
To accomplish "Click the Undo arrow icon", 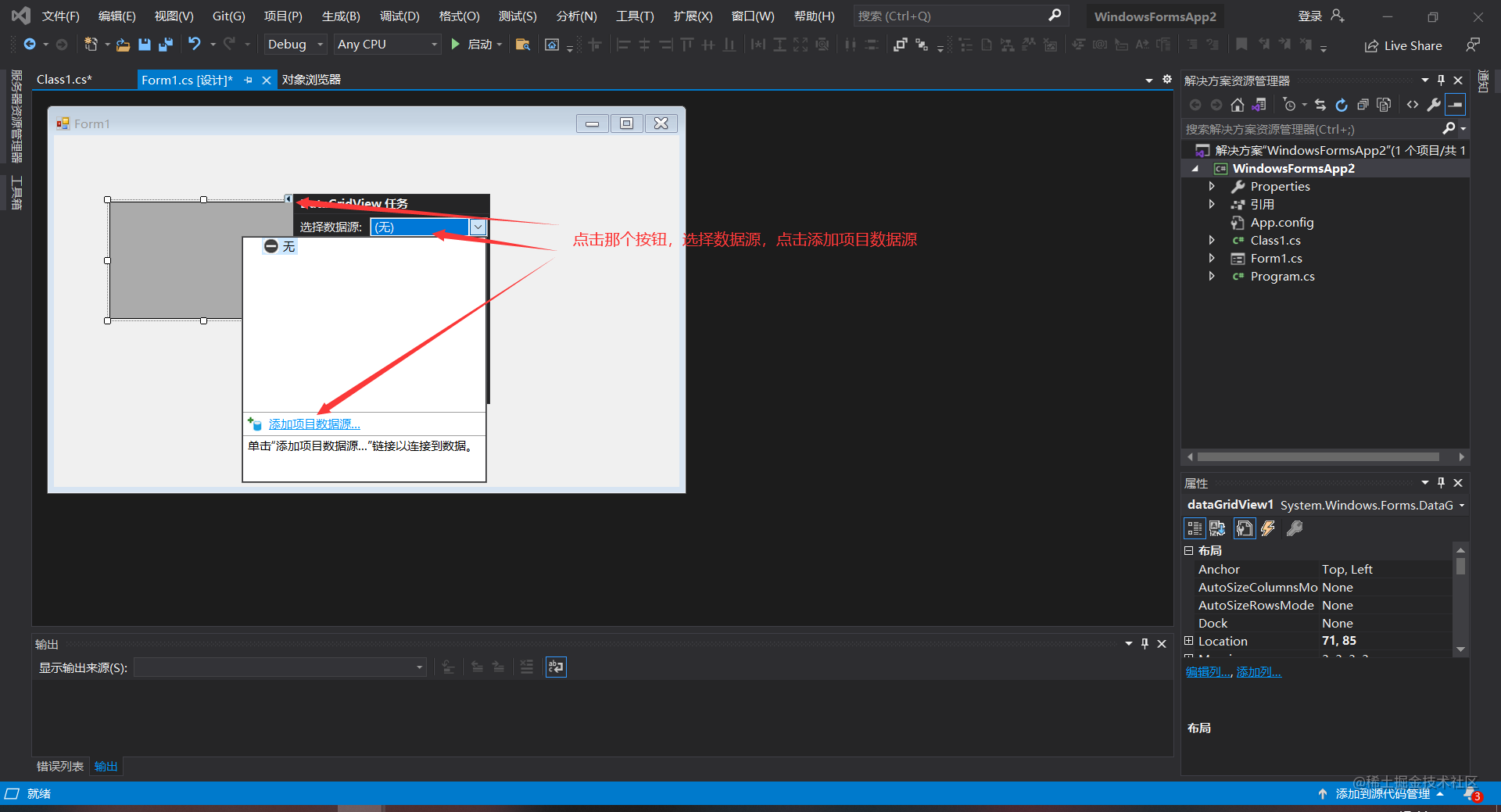I will tap(195, 45).
